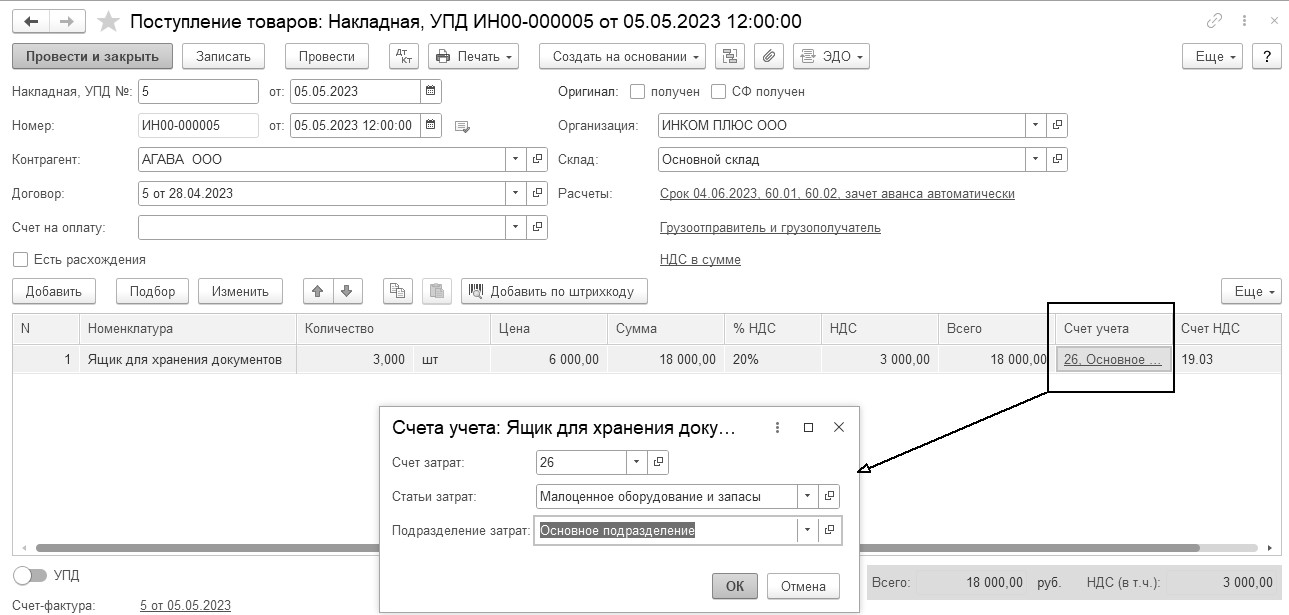Viewport: 1289px width, 615px height.
Task: Click Отмена in dialog
Action: click(x=803, y=586)
